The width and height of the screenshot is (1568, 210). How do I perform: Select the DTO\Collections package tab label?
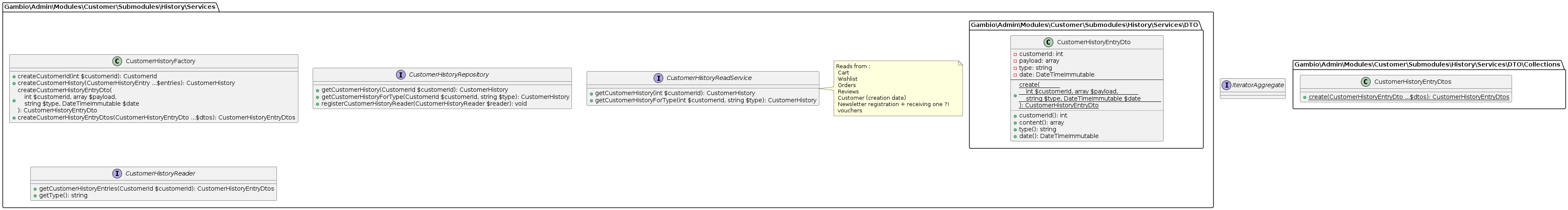tap(1427, 64)
